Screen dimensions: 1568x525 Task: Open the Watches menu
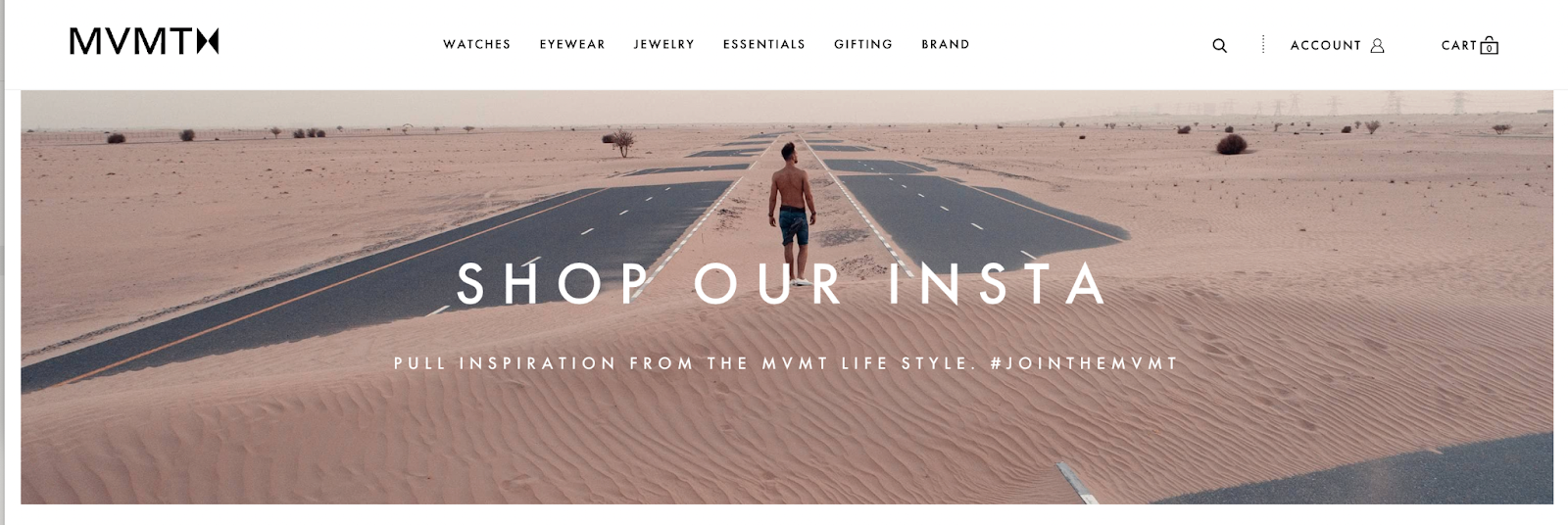coord(477,44)
